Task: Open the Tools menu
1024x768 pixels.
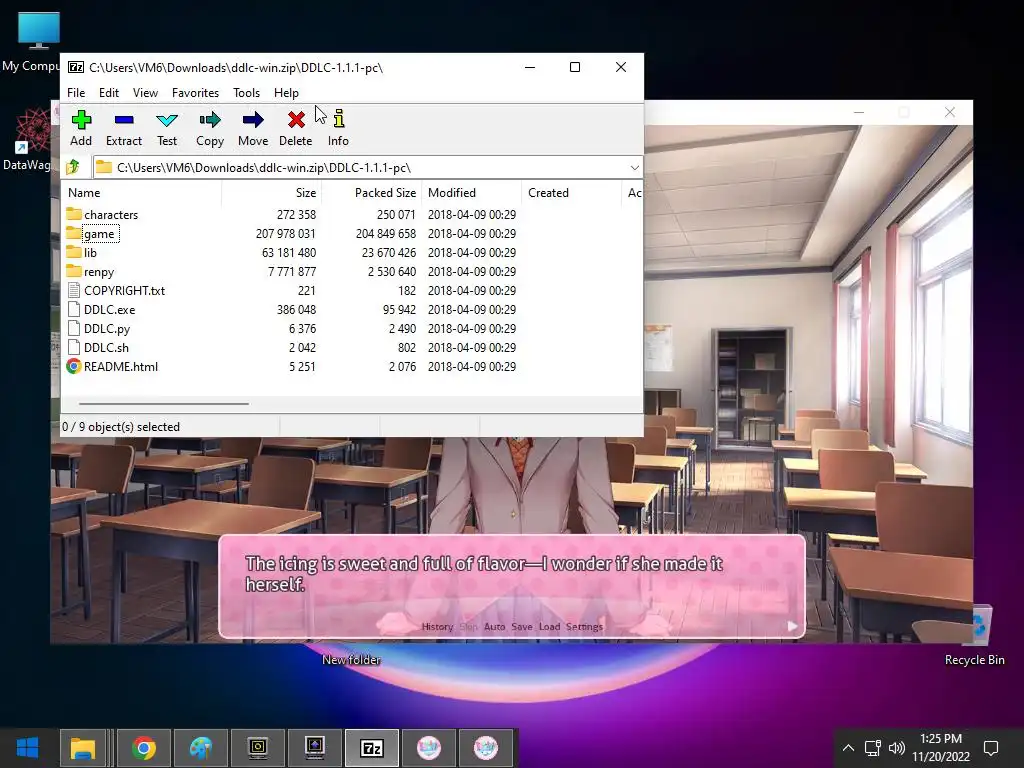Action: pos(246,93)
